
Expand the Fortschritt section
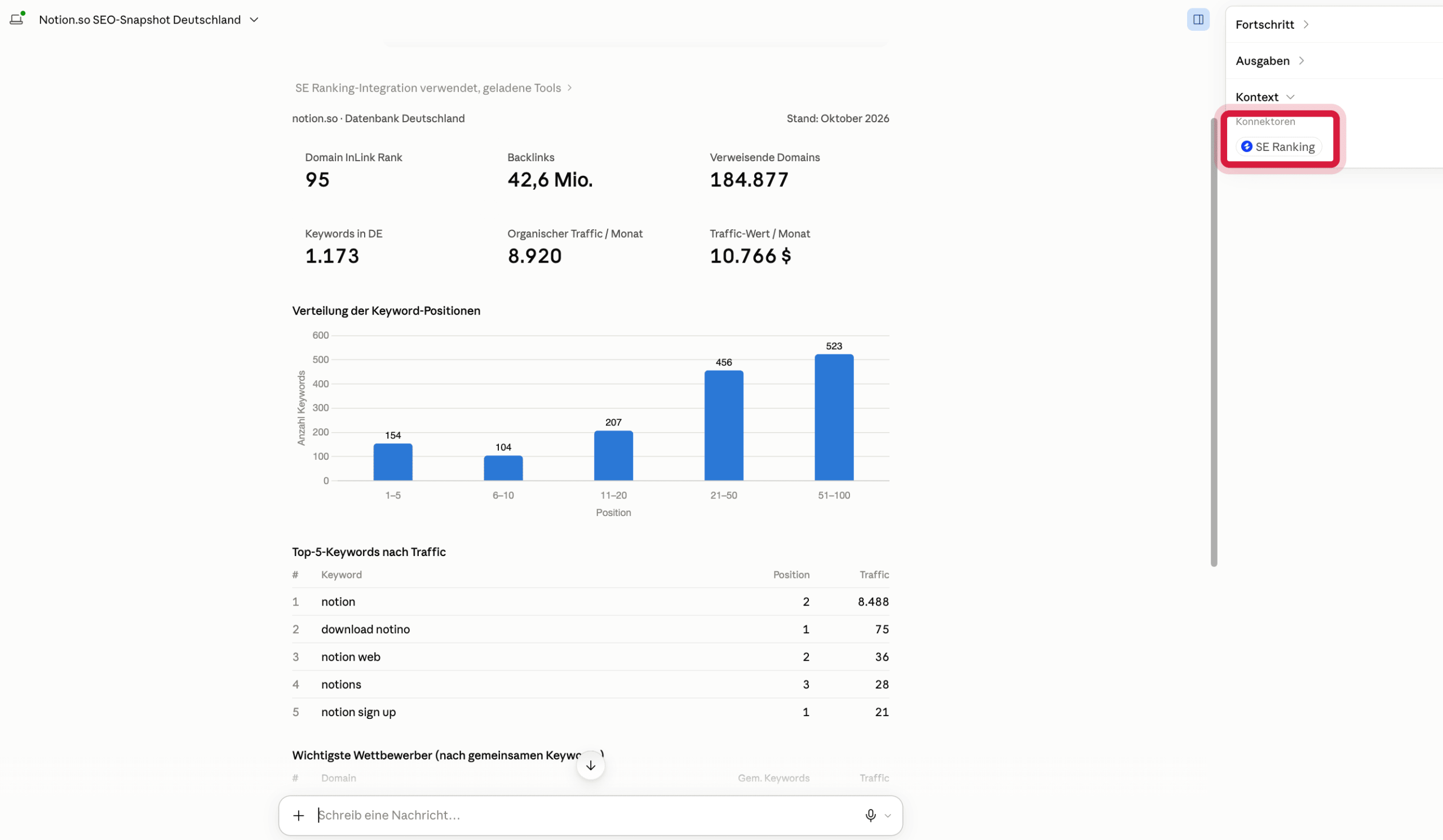1272,25
